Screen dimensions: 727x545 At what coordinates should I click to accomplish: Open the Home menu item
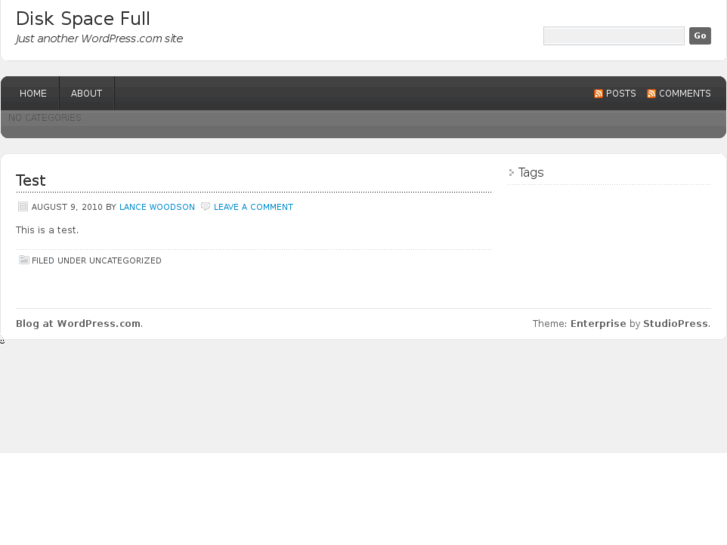[33, 94]
